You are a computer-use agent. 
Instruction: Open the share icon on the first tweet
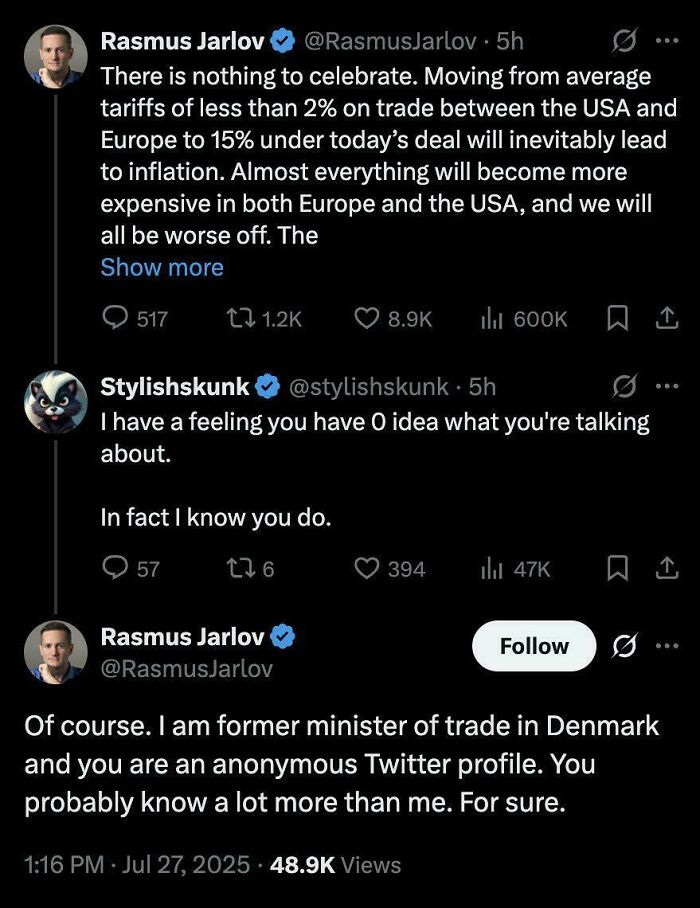click(668, 318)
